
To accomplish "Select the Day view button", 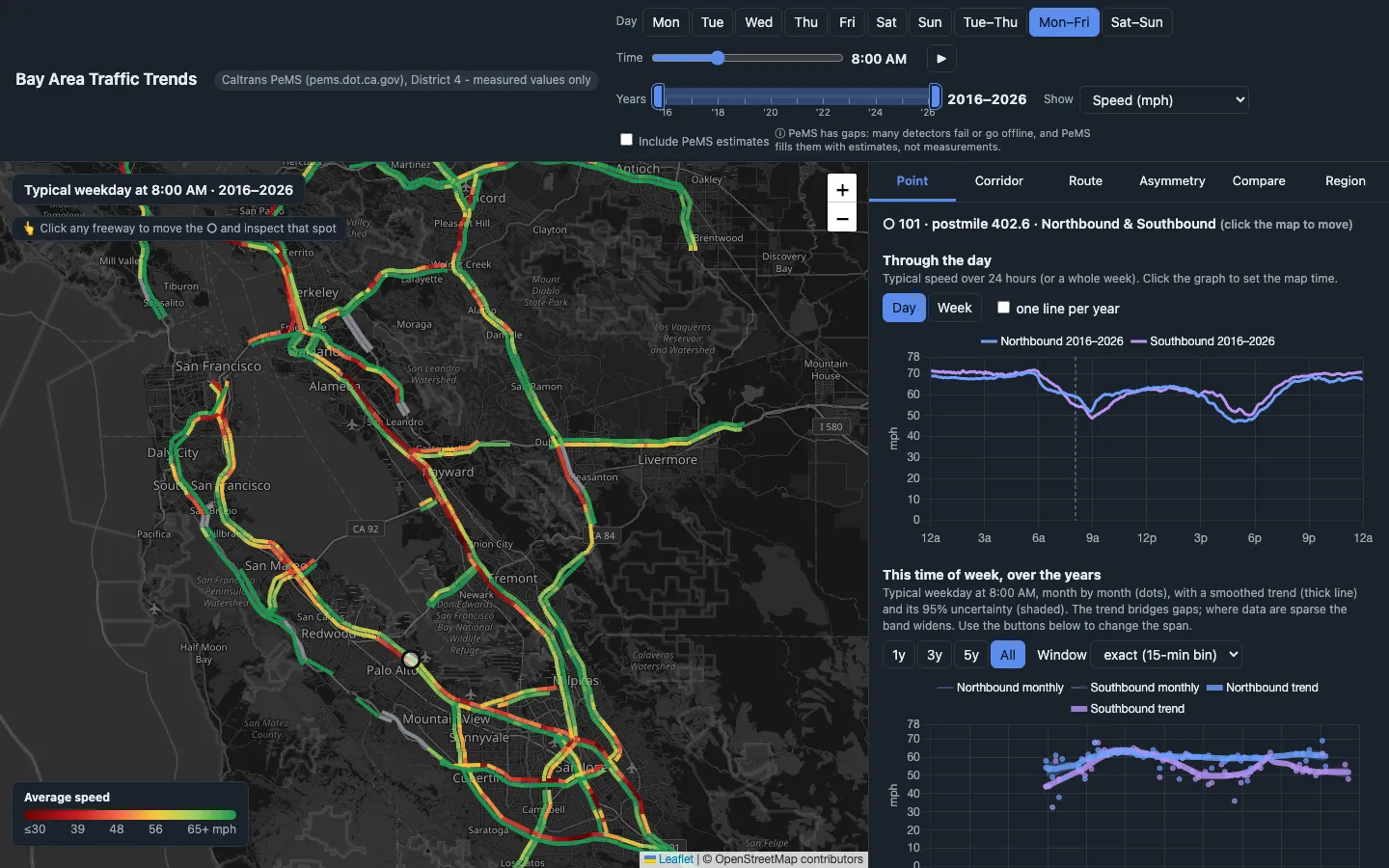I will tap(904, 308).
